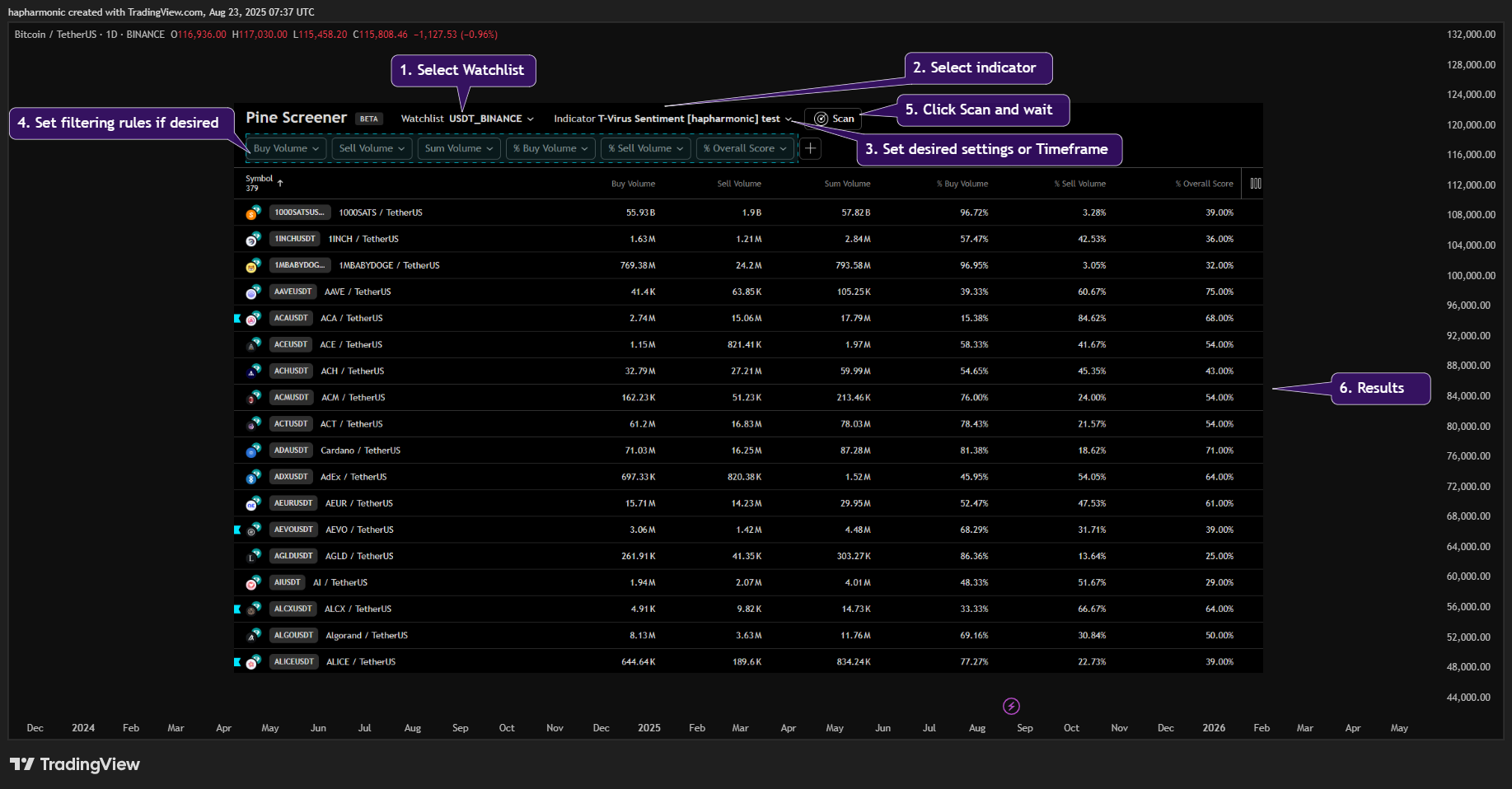Image resolution: width=1512 pixels, height=789 pixels.
Task: Sort by % Sell Volume column header
Action: tap(1080, 184)
